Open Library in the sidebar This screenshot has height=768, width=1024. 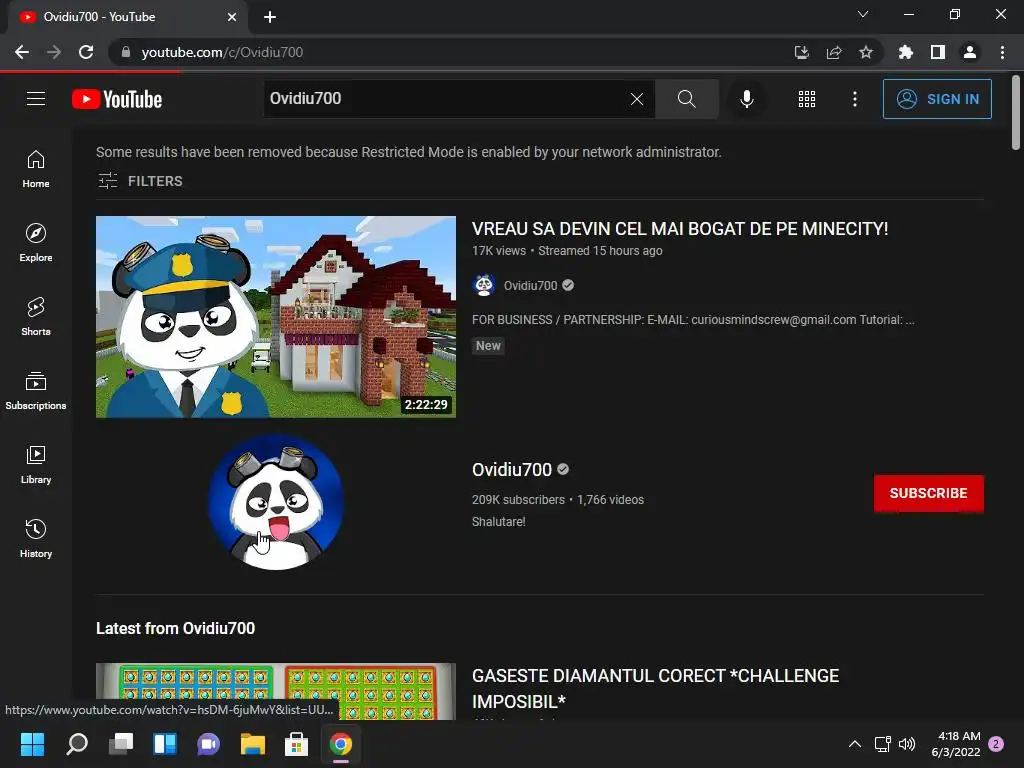point(36,464)
